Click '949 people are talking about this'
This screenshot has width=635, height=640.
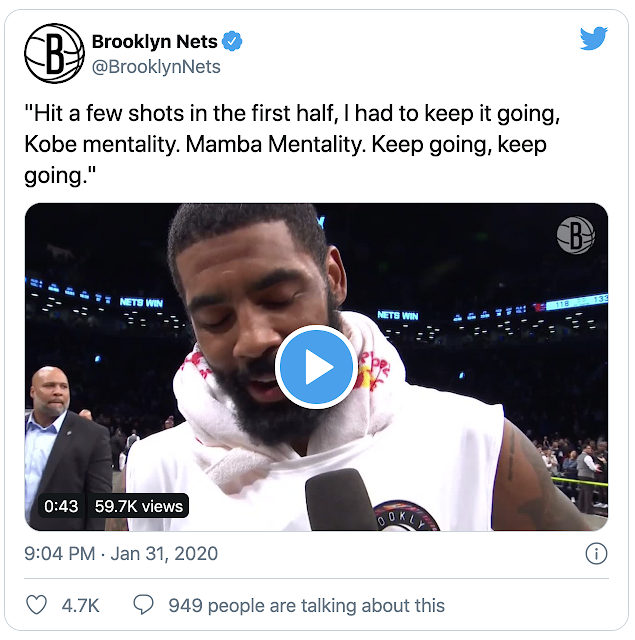tap(306, 605)
